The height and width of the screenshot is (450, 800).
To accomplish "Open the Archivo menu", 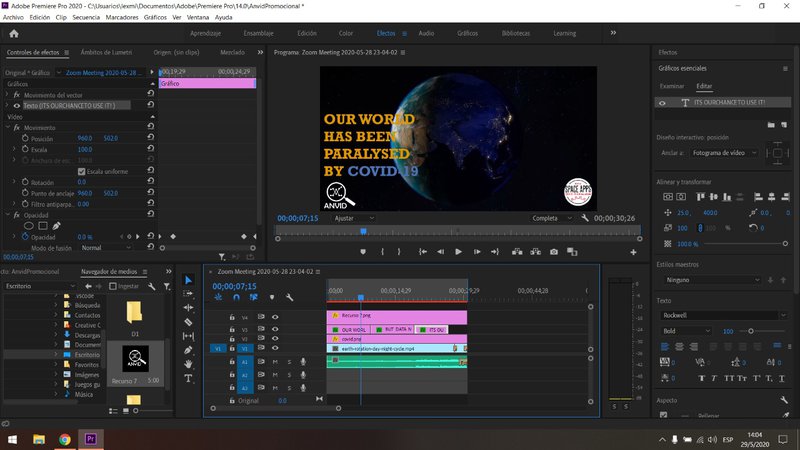I will pos(13,17).
